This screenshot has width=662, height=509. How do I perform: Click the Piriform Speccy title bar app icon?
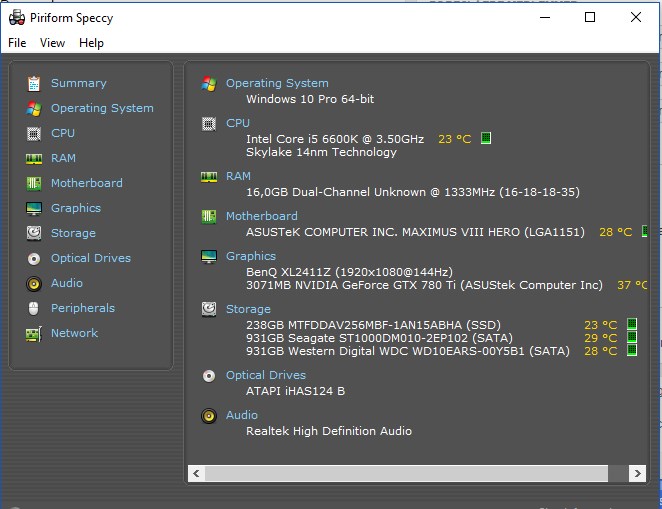16,17
